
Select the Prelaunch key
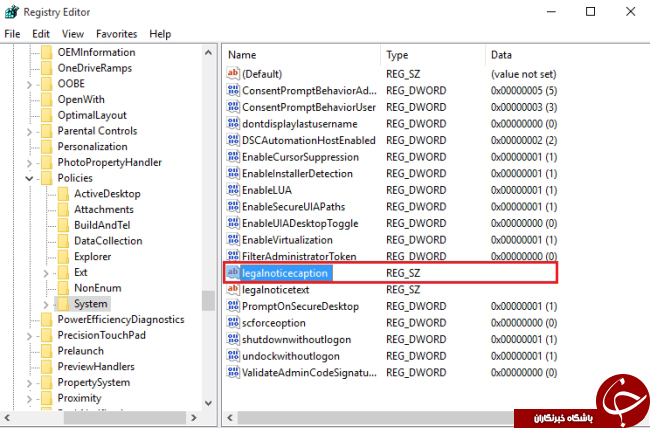(80, 351)
